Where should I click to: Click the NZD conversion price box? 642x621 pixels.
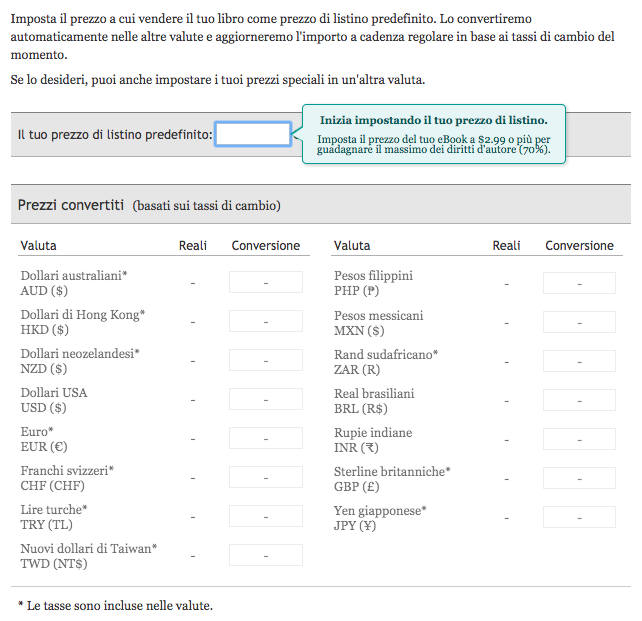266,361
